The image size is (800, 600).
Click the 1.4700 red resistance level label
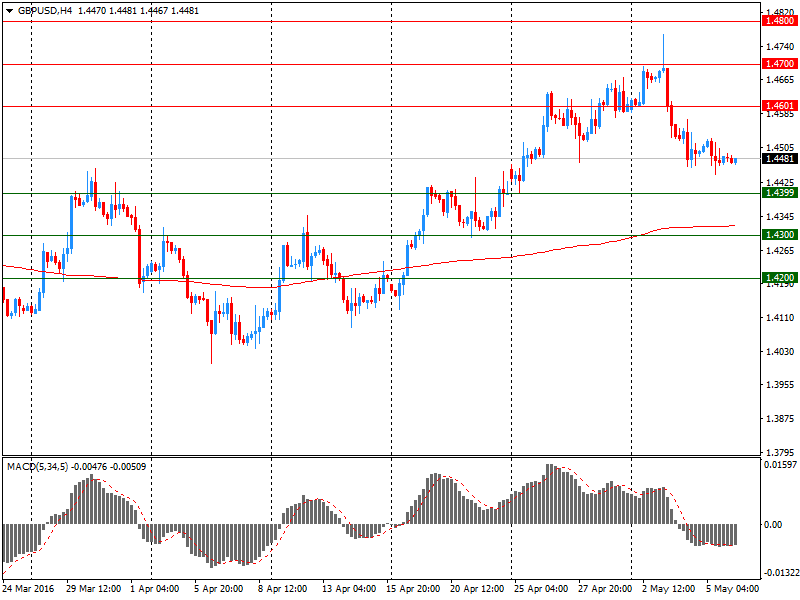pos(780,64)
